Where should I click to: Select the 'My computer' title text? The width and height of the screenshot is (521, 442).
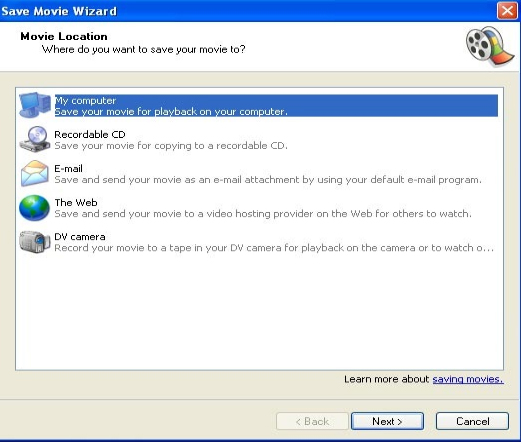[85, 100]
